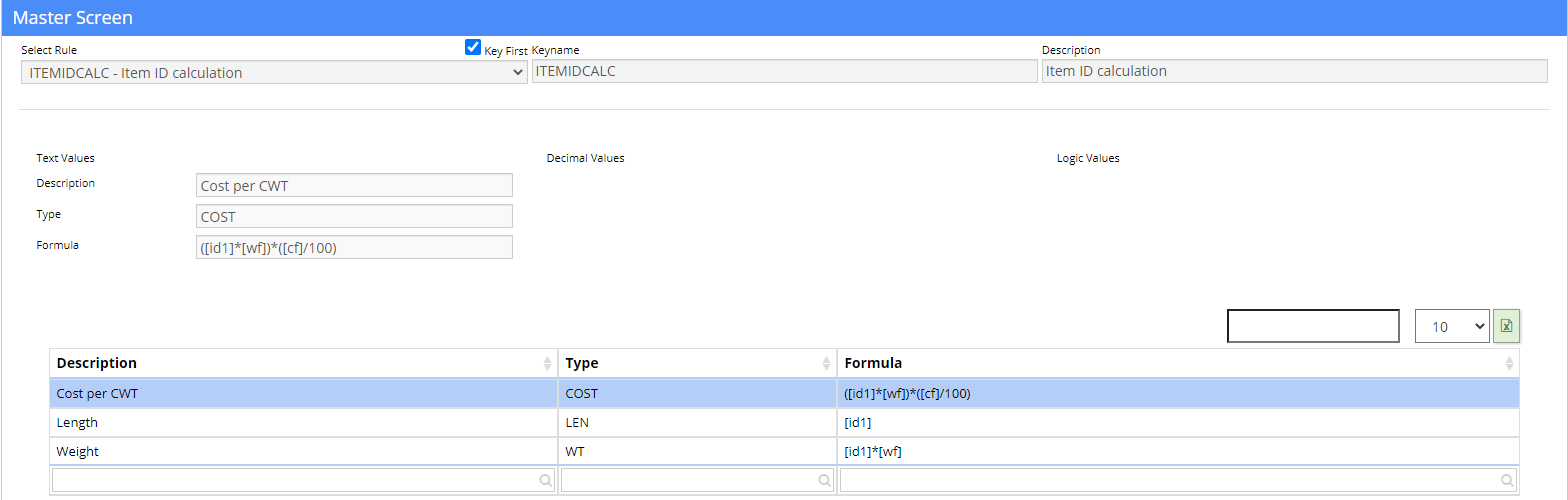Viewport: 1568px width, 500px height.
Task: Toggle the Key First checkbox
Action: coord(473,48)
